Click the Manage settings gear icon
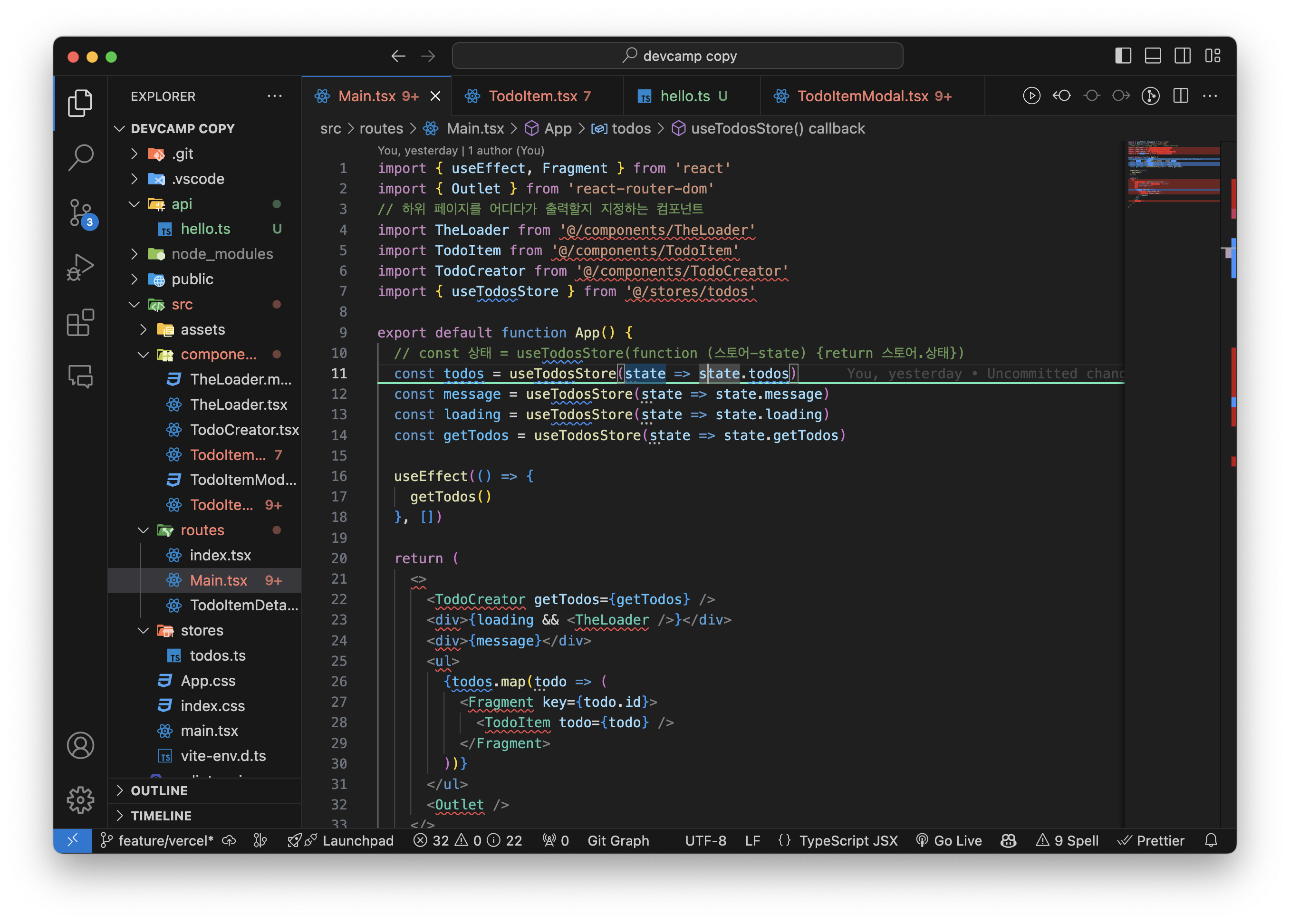1290x924 pixels. [x=80, y=800]
